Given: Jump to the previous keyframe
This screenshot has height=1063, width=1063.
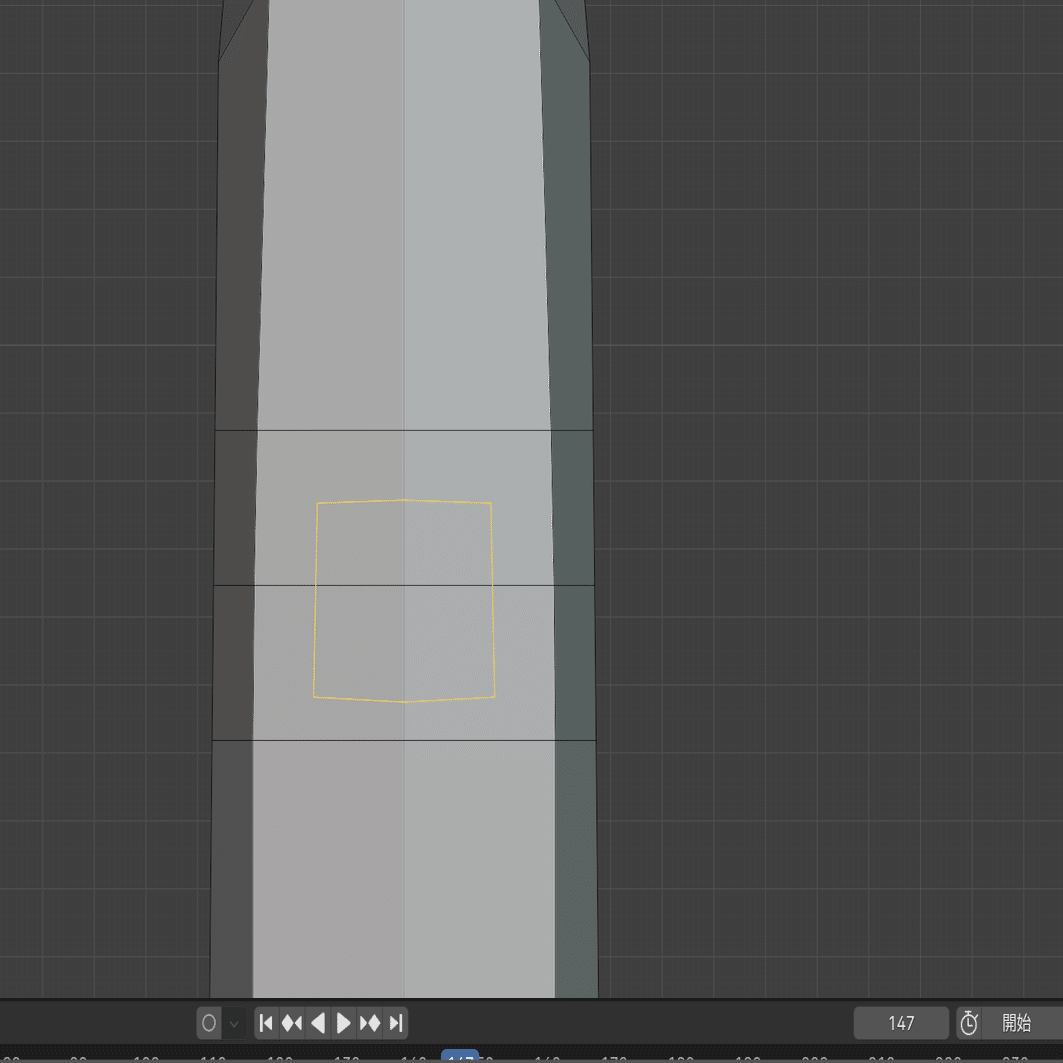Looking at the screenshot, I should pyautogui.click(x=292, y=1022).
